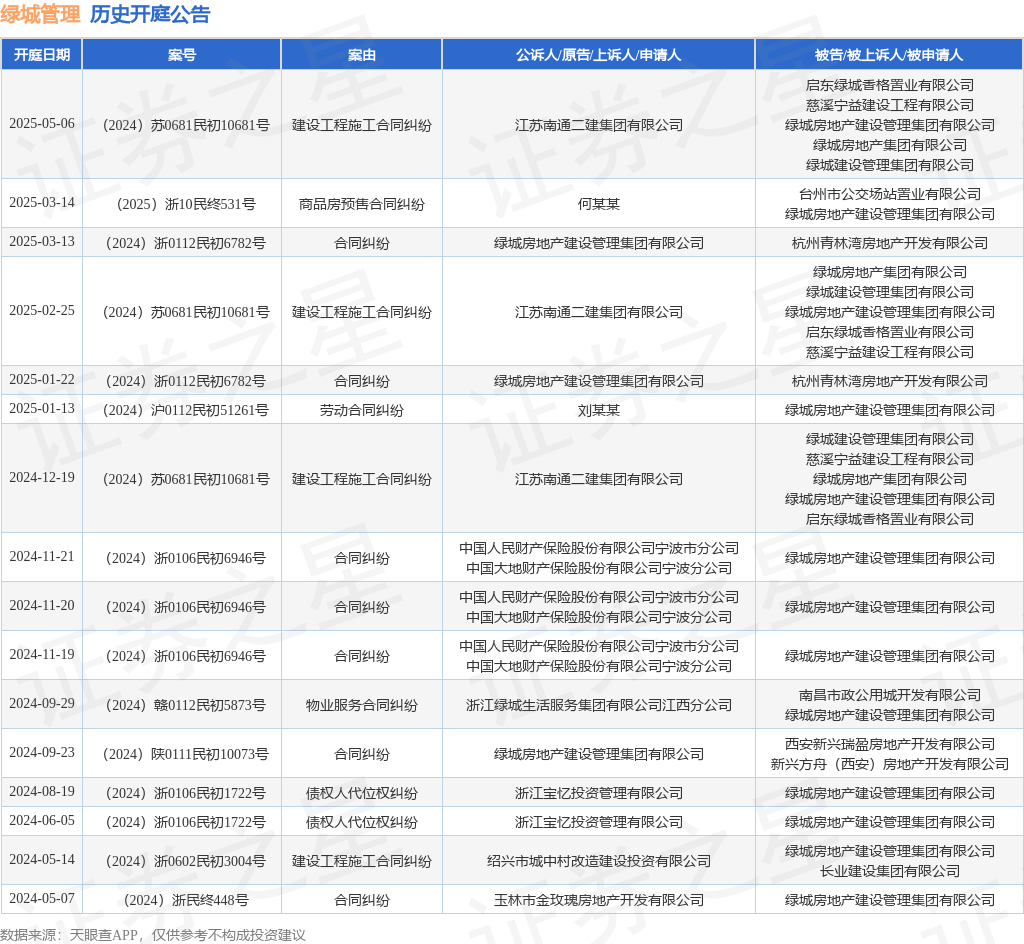Click the date 2025-01-13
Viewport: 1024px width, 944px height.
tap(42, 409)
